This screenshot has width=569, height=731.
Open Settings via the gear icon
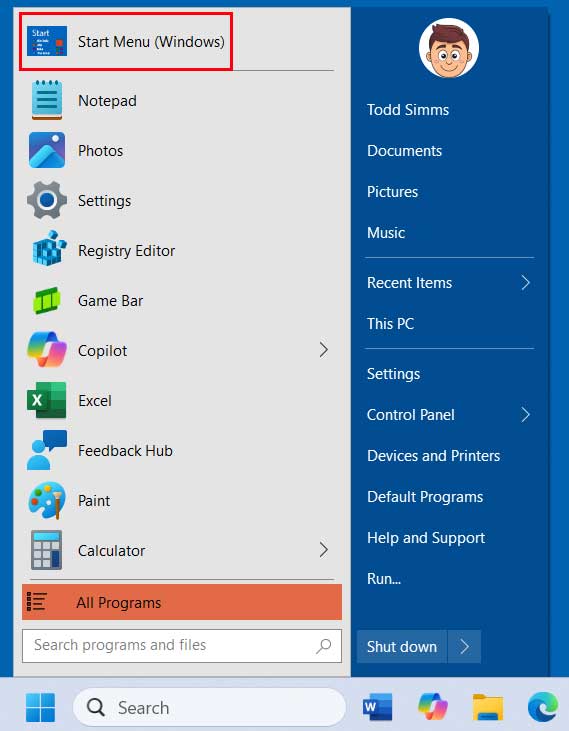click(47, 200)
